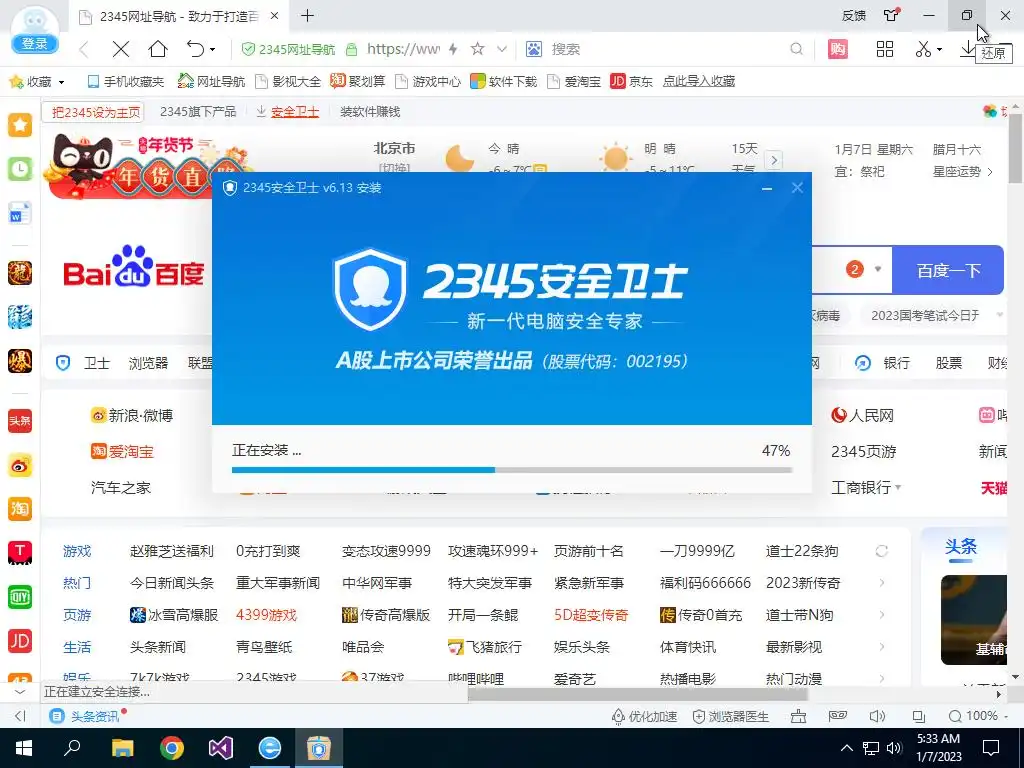Click the sidebar collapse arrow at bottom-left
Image resolution: width=1024 pixels, height=768 pixels.
point(20,716)
